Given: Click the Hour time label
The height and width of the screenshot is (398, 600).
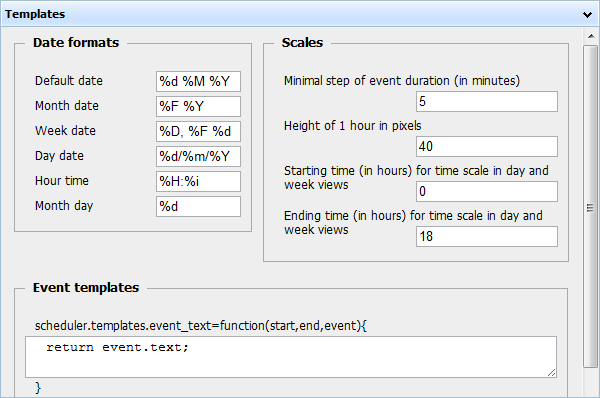Looking at the screenshot, I should [62, 181].
